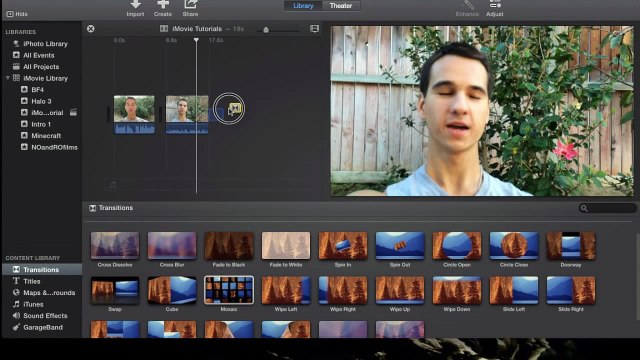Switch to the Library tab

(x=303, y=6)
